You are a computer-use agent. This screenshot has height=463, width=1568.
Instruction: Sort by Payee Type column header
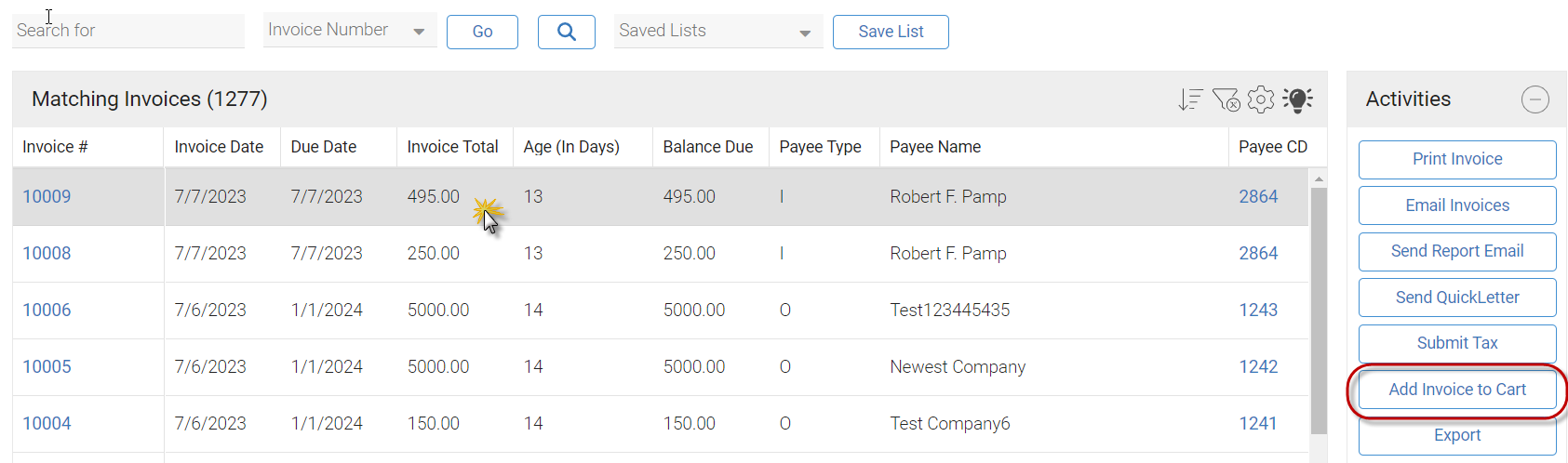[820, 147]
